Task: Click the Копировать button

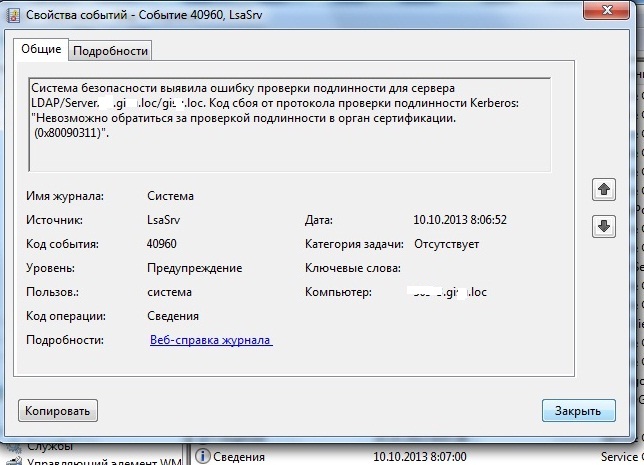Action: pyautogui.click(x=58, y=411)
